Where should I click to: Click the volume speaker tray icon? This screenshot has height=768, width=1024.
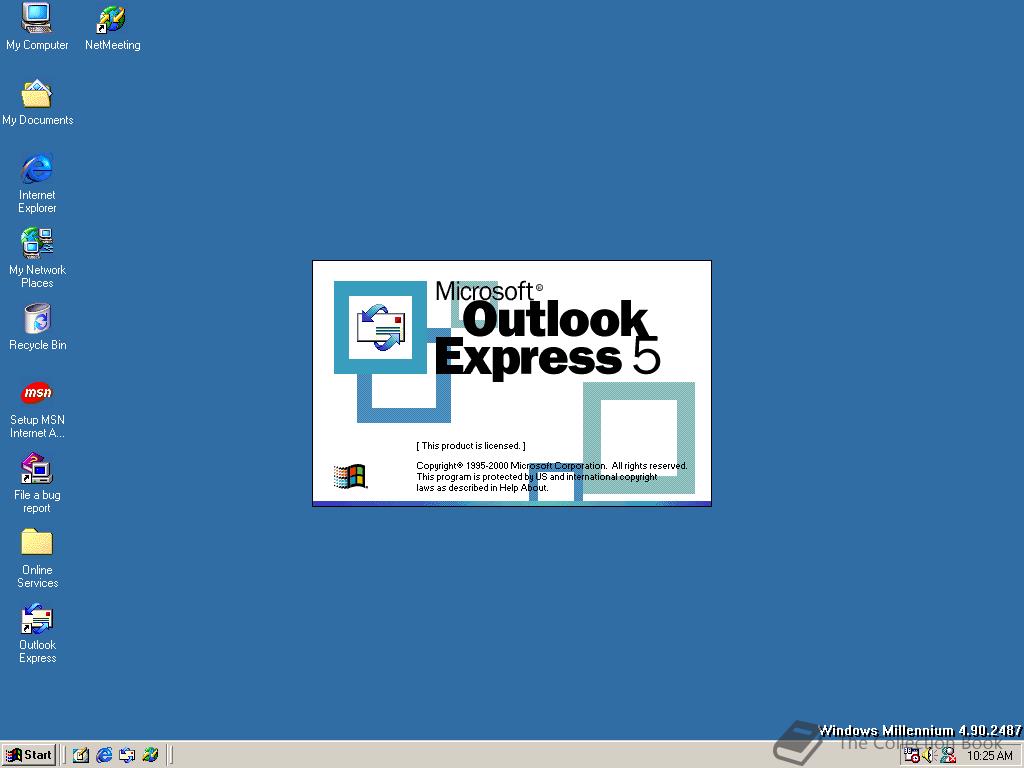pyautogui.click(x=929, y=756)
